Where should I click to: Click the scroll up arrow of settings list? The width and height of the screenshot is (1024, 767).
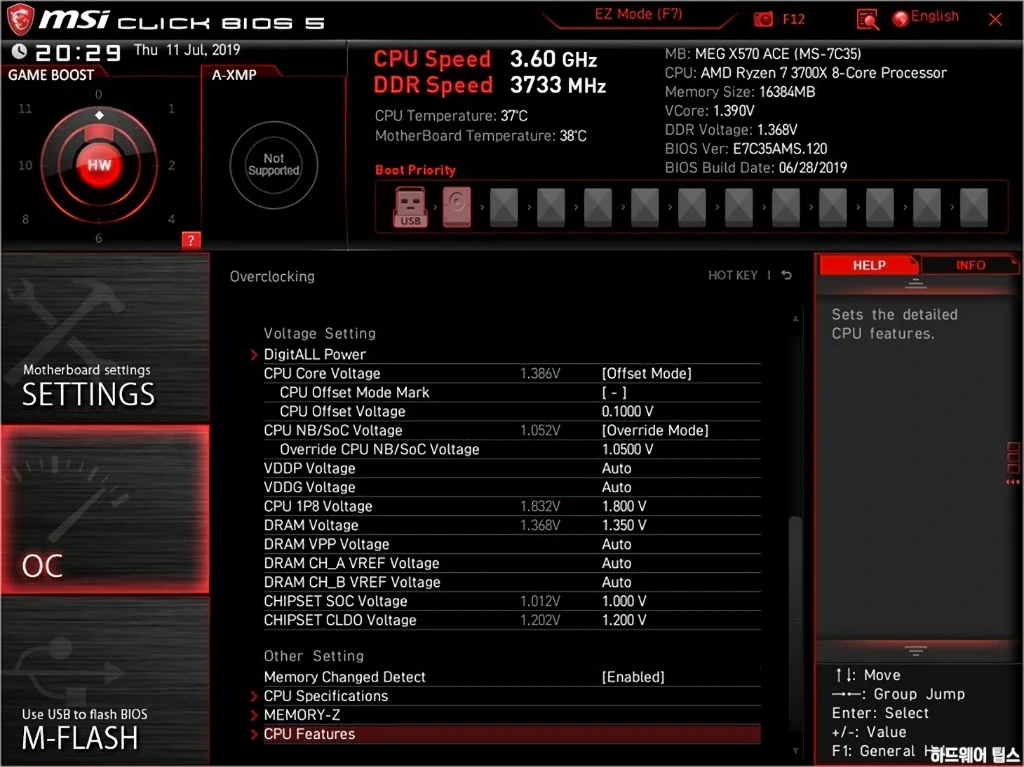click(795, 319)
